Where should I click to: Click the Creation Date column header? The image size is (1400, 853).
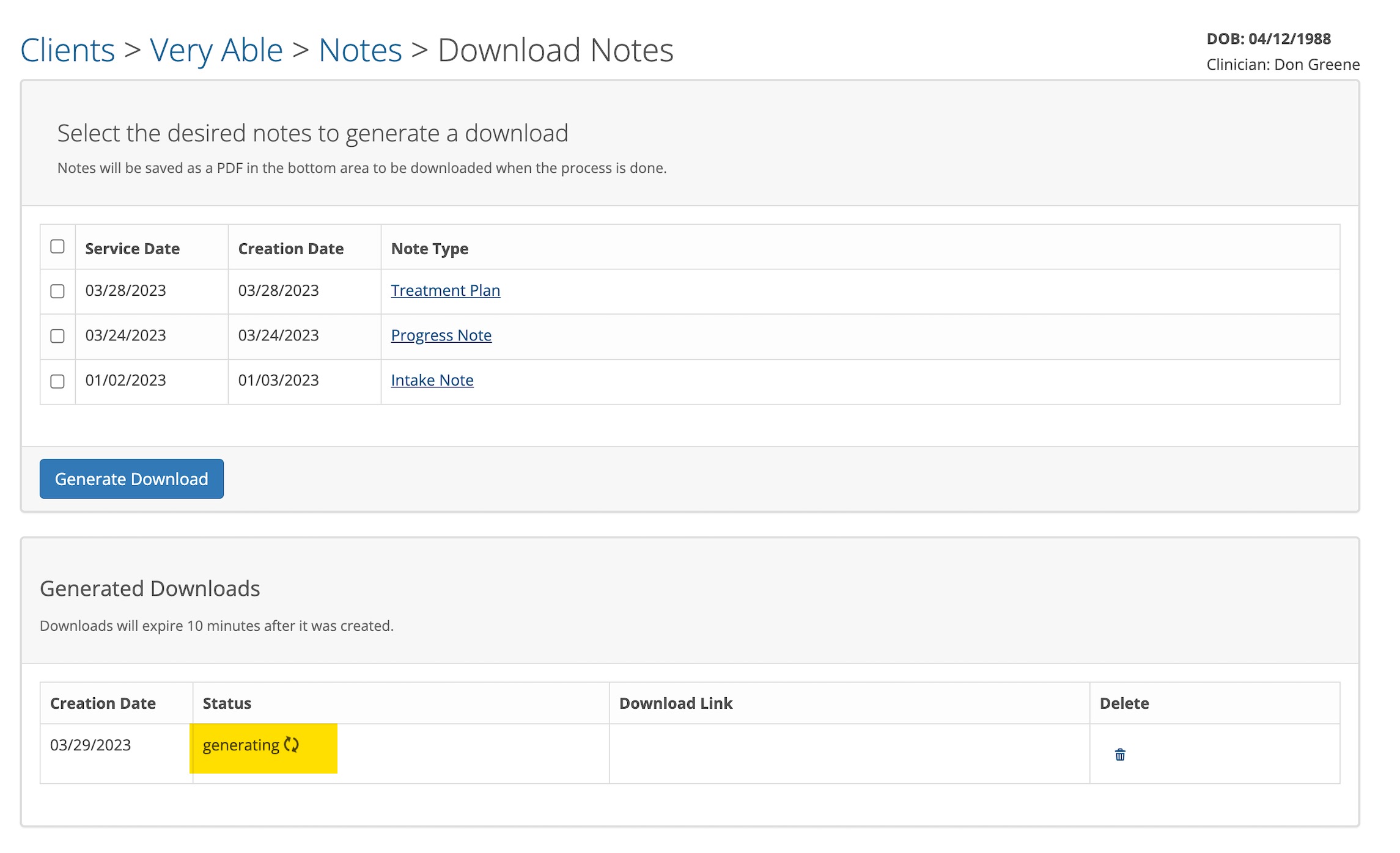(x=290, y=248)
